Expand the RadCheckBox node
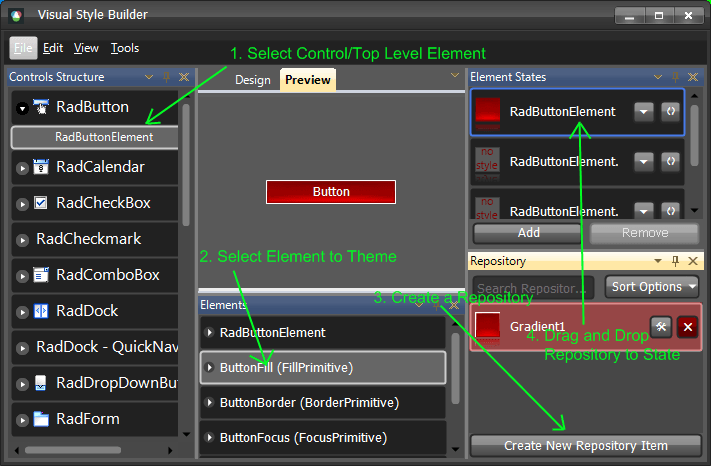Image resolution: width=711 pixels, height=466 pixels. (22, 204)
